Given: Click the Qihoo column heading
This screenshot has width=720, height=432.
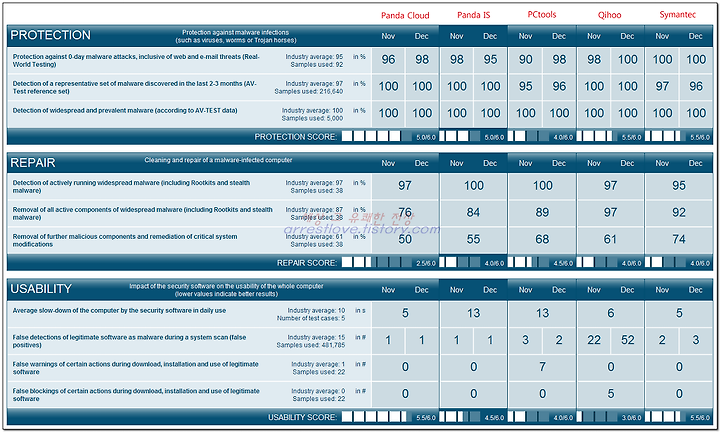Looking at the screenshot, I should 610,15.
